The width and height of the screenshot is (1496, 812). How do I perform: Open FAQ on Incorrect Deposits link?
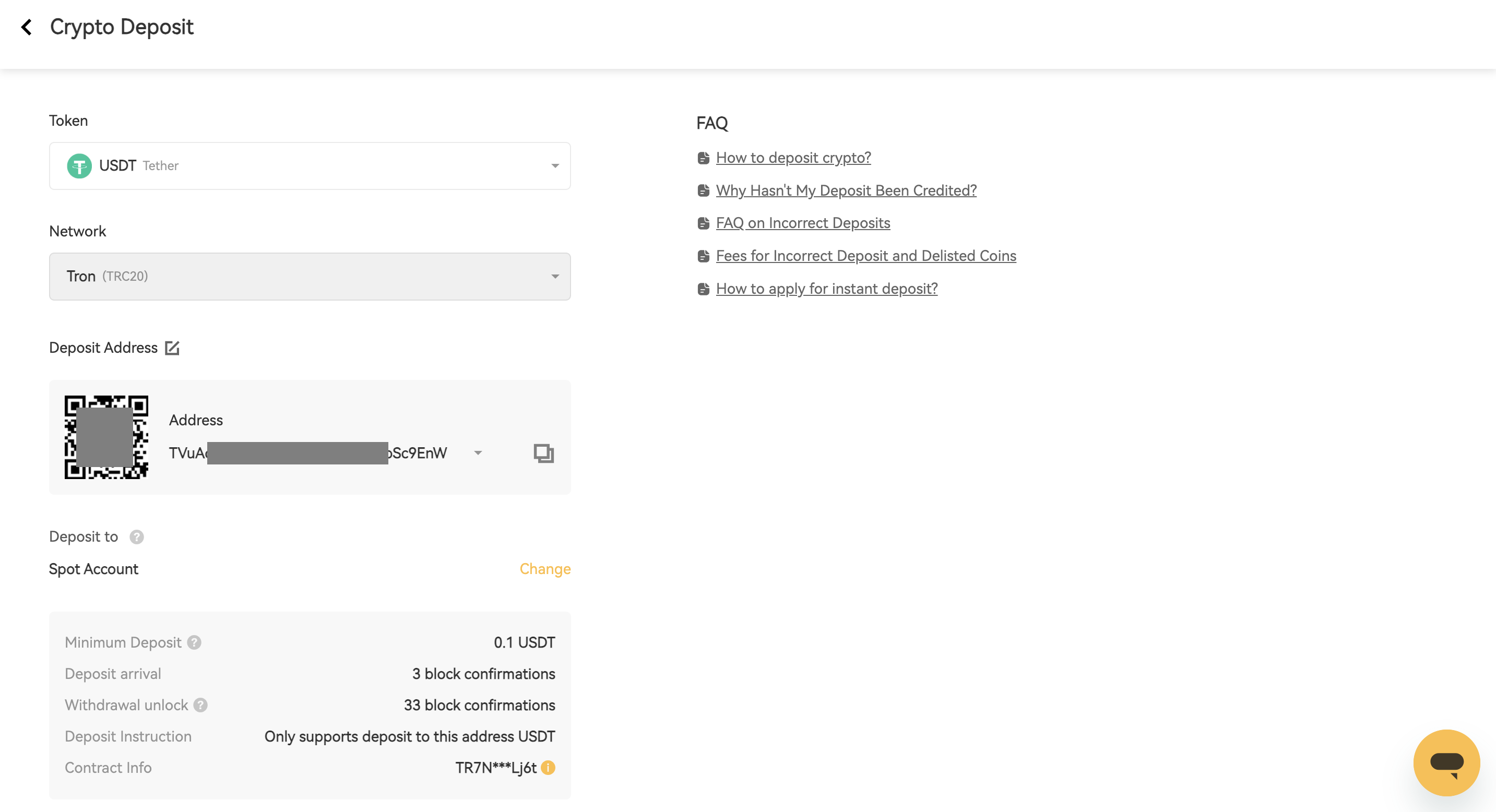[803, 223]
